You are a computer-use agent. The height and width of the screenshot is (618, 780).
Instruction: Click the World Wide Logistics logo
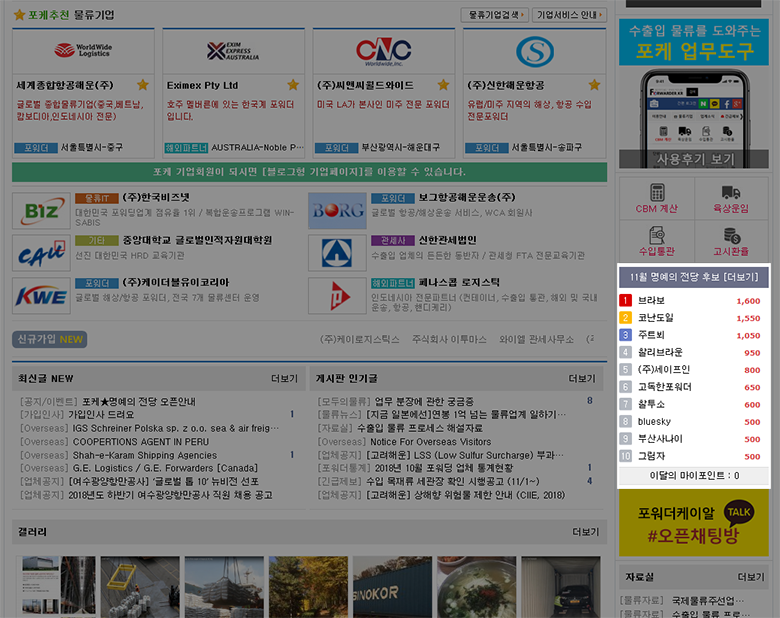tap(83, 50)
